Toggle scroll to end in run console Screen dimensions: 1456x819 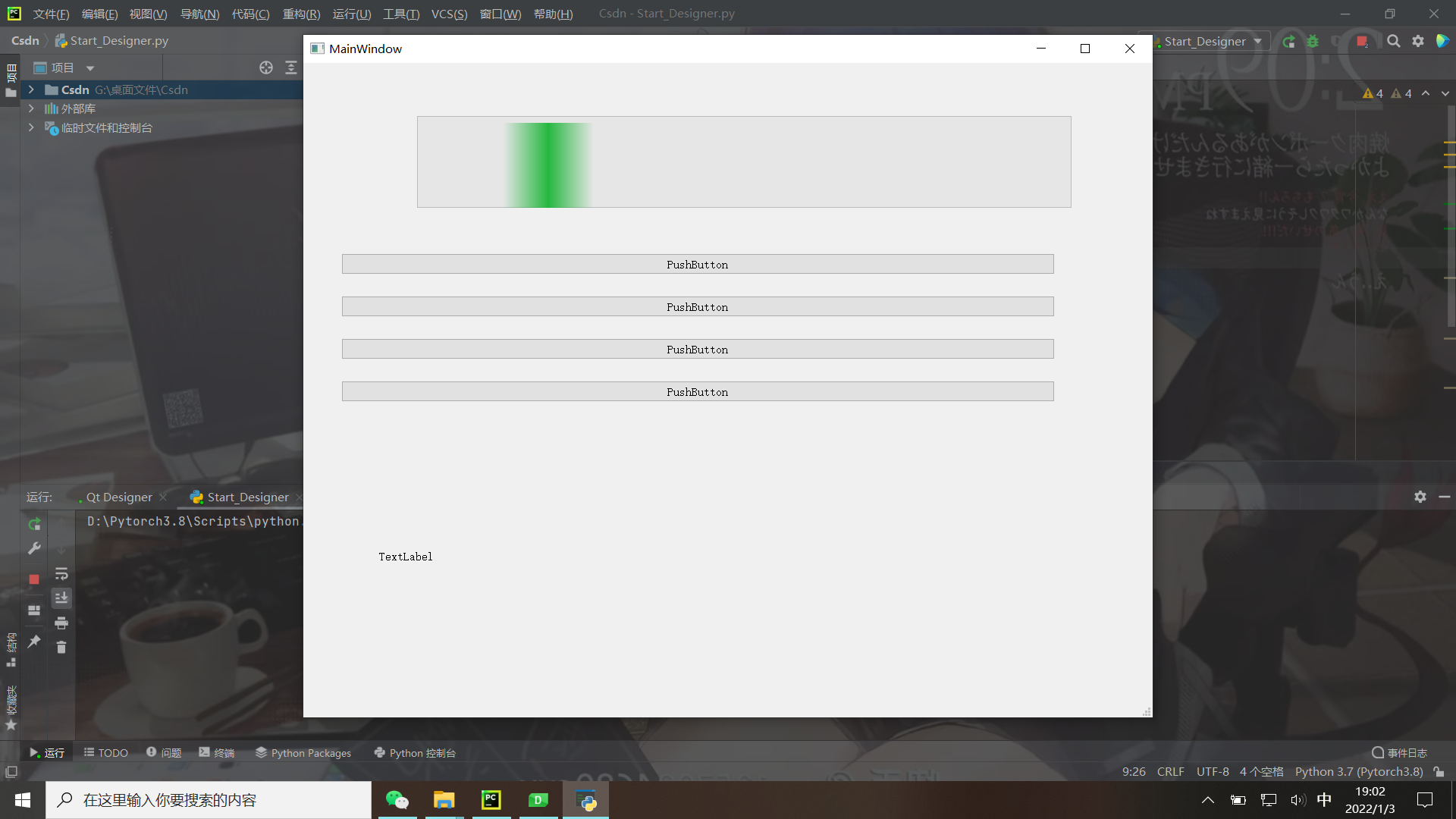point(61,598)
